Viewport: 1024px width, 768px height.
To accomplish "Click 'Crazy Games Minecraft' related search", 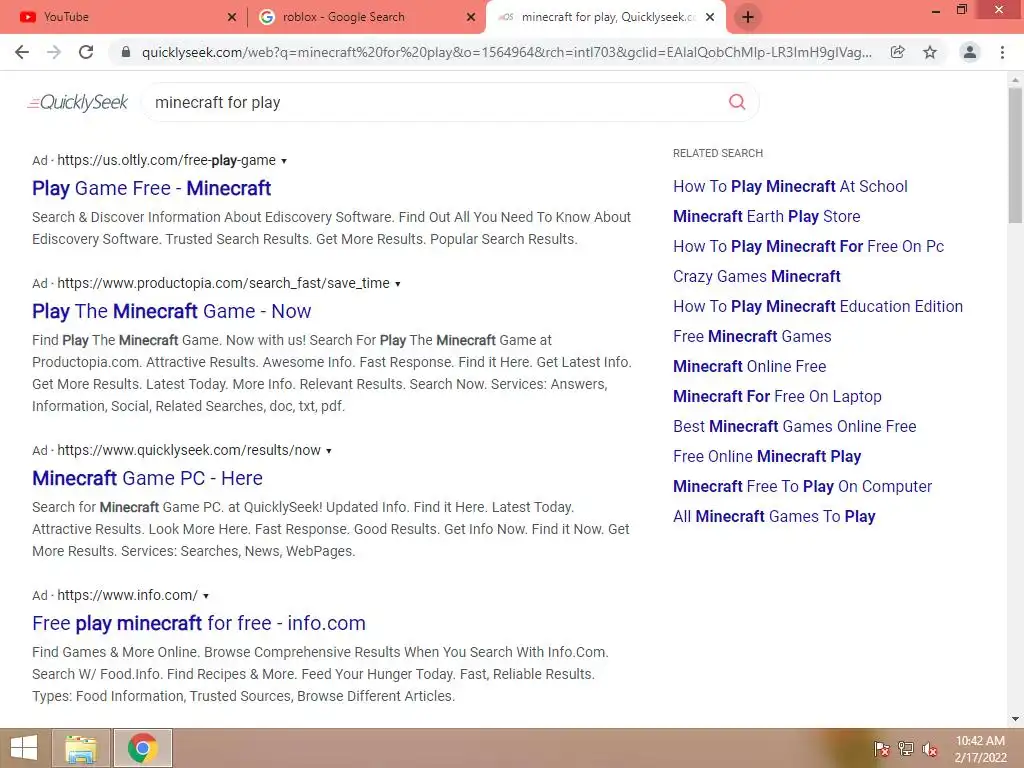I will pos(757,276).
